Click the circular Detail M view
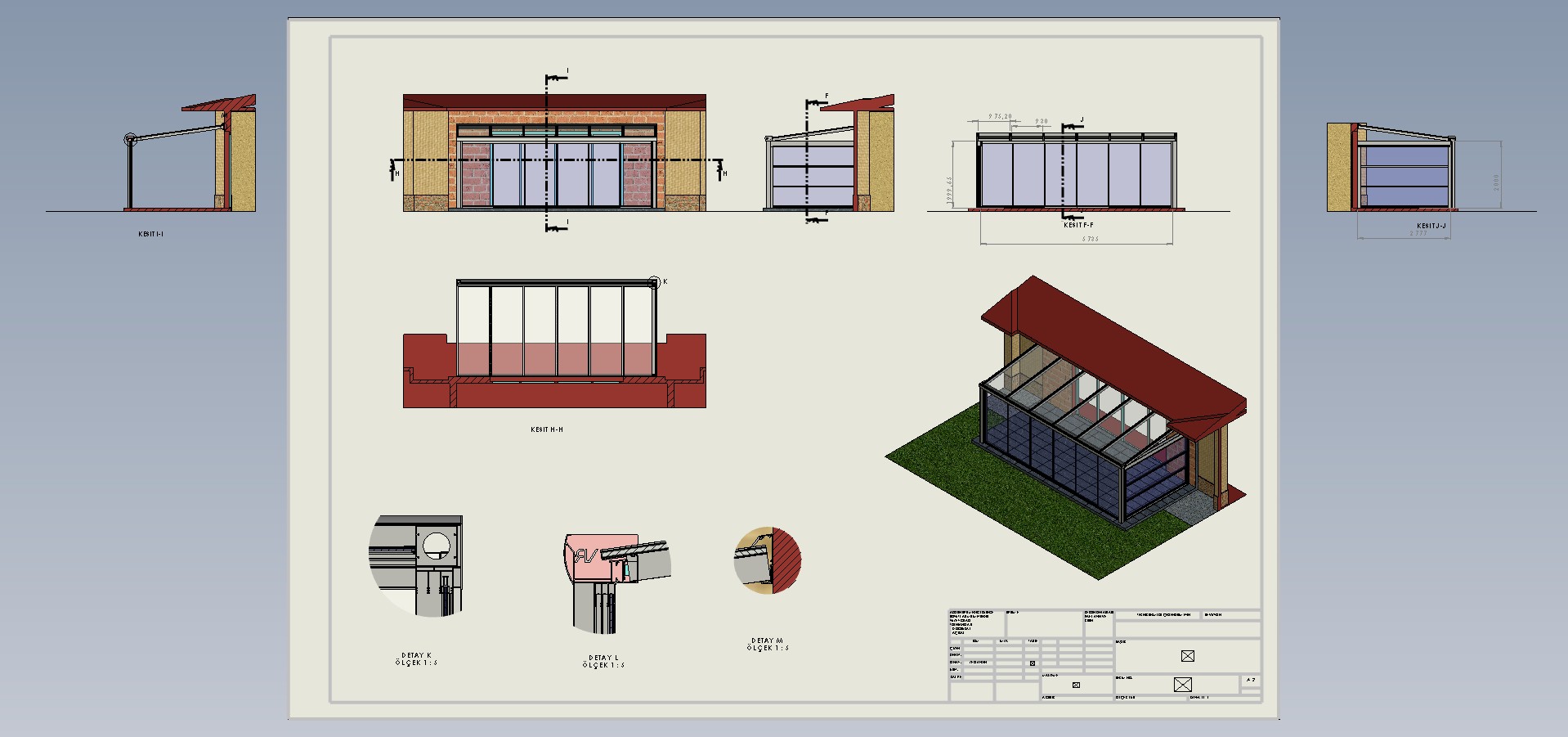Viewport: 1568px width, 737px height. click(x=767, y=560)
